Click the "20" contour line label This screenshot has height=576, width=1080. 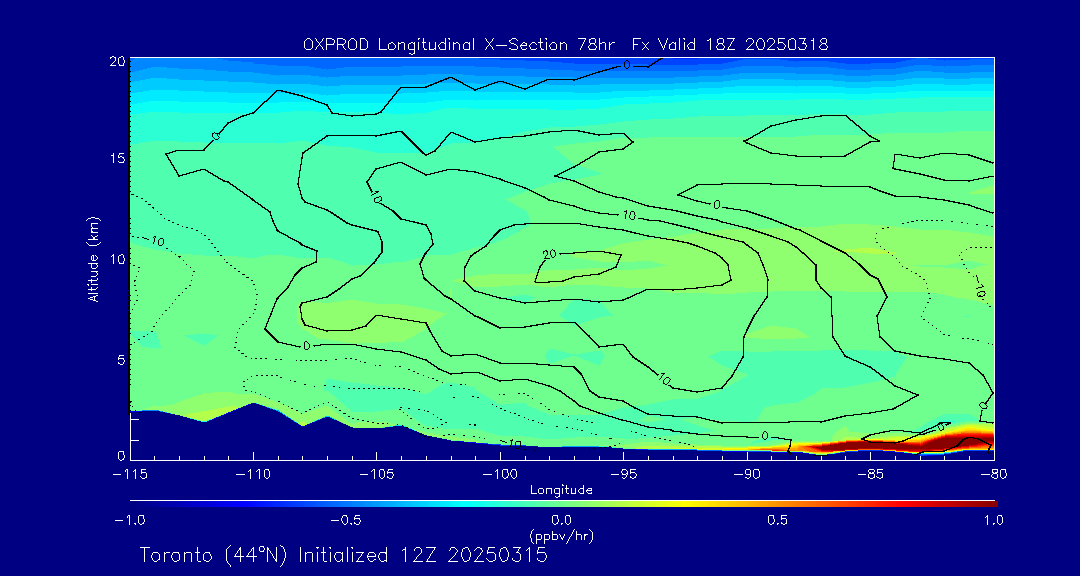[550, 255]
